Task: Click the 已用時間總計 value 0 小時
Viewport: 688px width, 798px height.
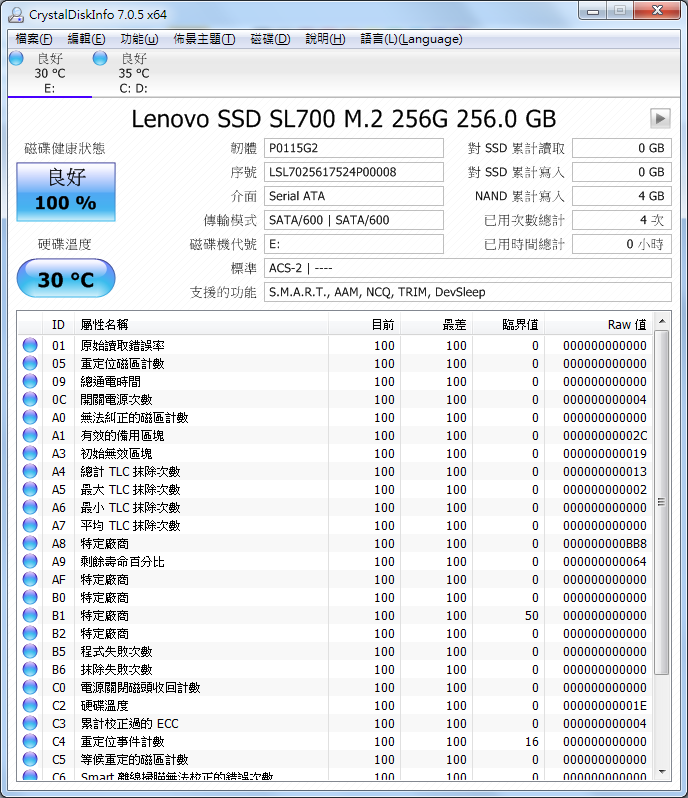Action: point(622,244)
